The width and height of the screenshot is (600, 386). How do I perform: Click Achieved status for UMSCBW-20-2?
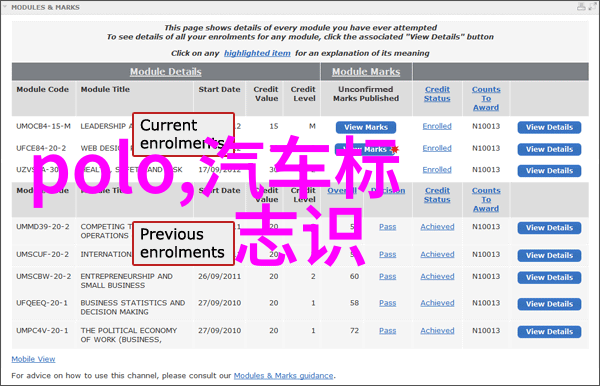click(x=437, y=276)
